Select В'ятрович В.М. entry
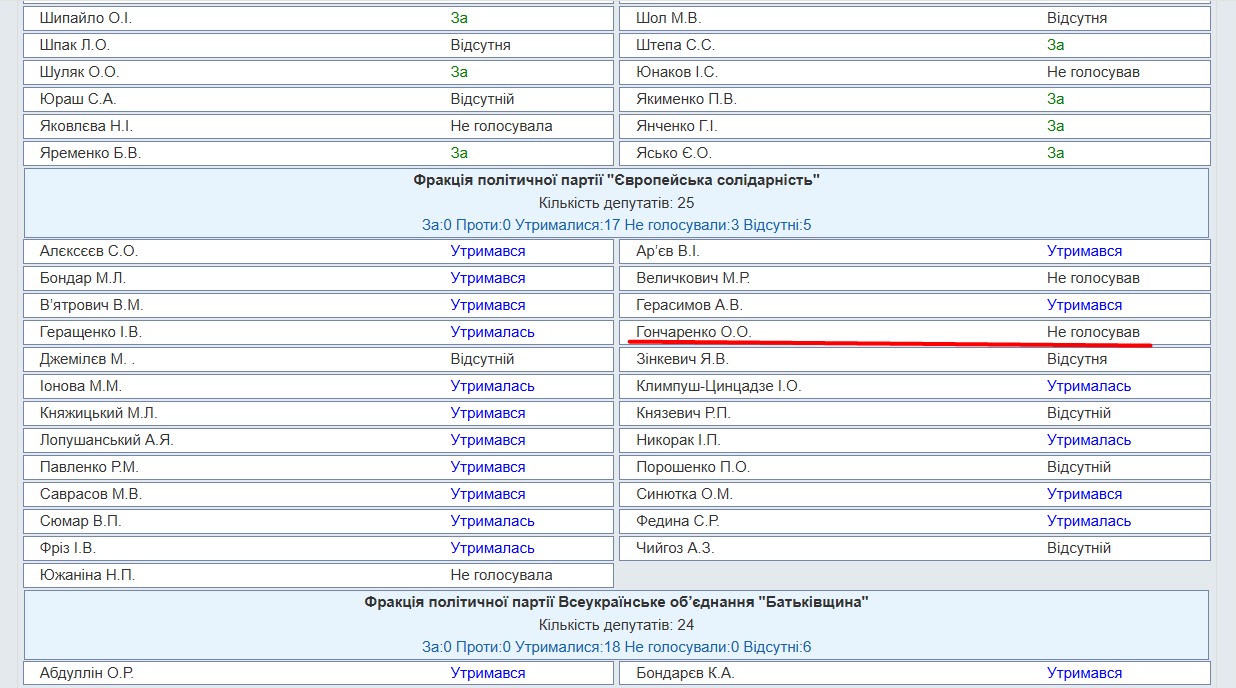1236x688 pixels. tap(91, 305)
